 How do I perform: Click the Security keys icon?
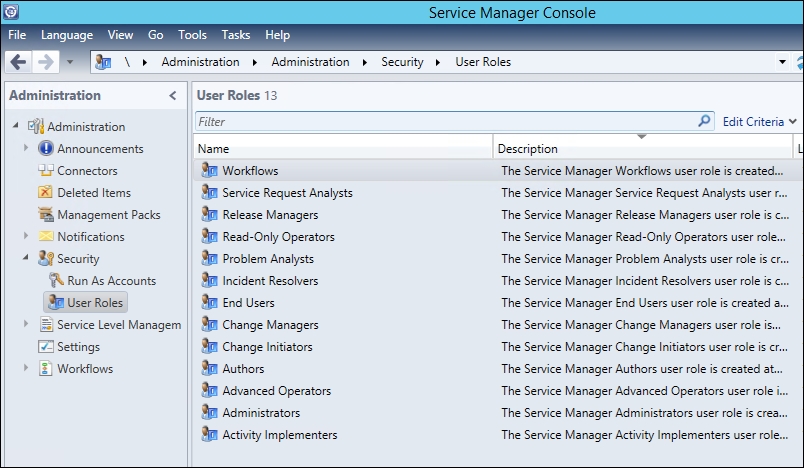46,258
